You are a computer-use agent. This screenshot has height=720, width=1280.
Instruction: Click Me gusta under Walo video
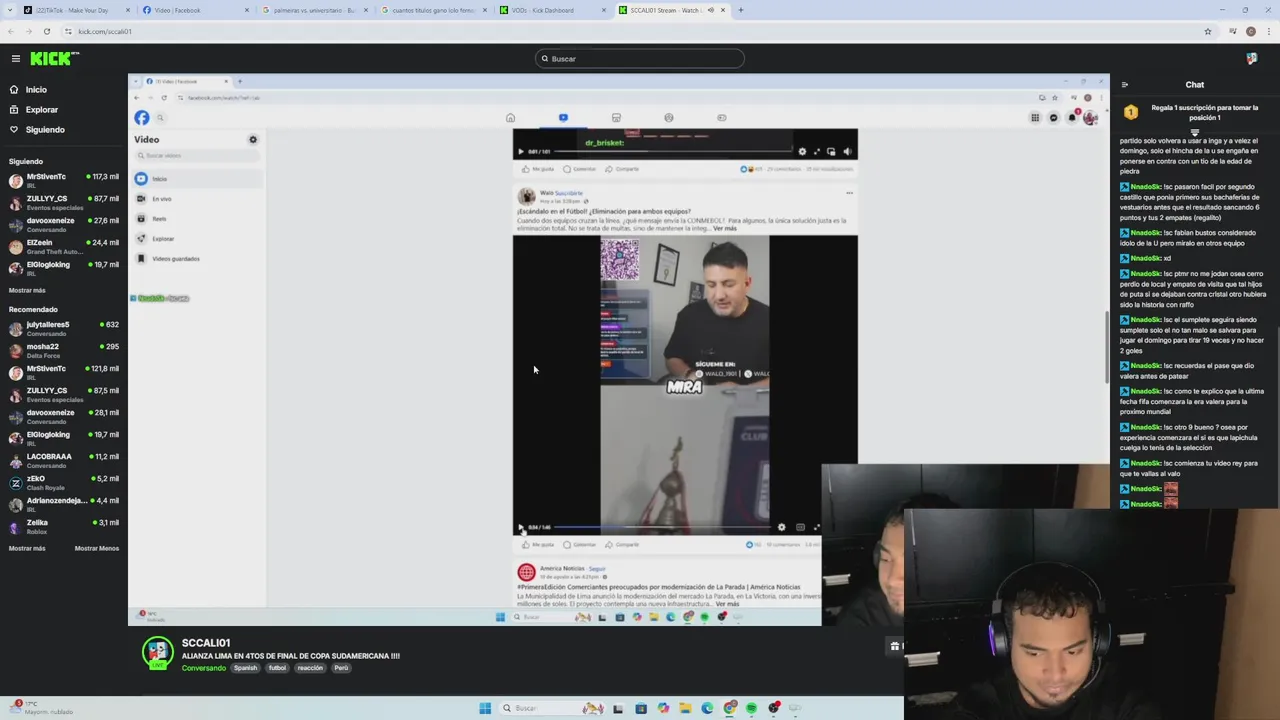[x=538, y=545]
